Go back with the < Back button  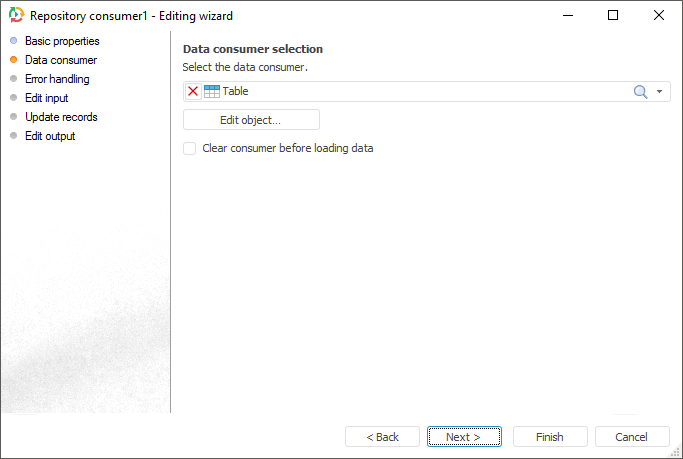(382, 437)
